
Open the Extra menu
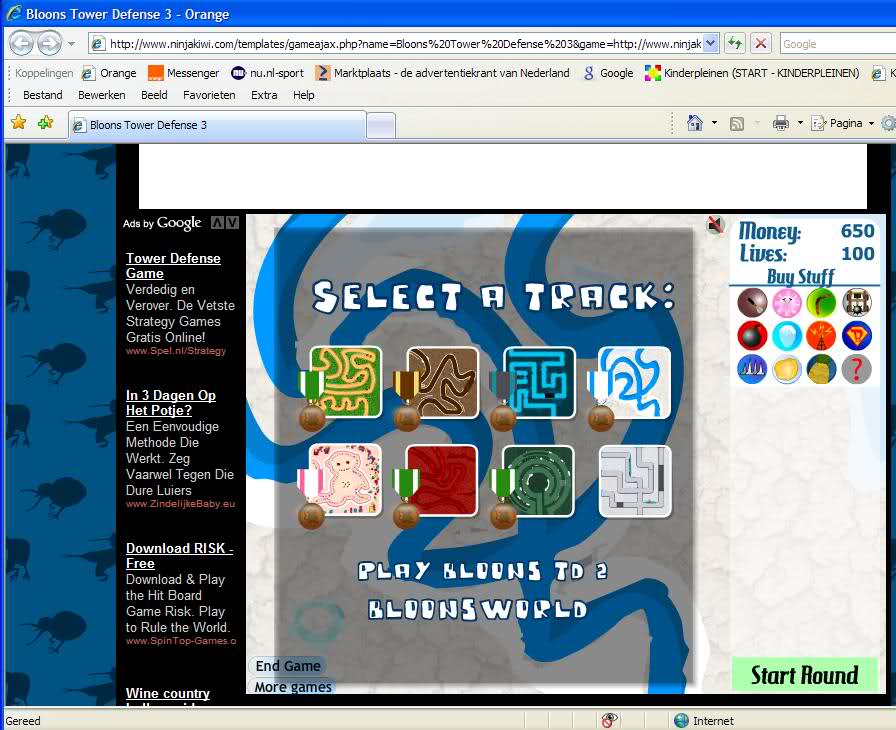264,95
